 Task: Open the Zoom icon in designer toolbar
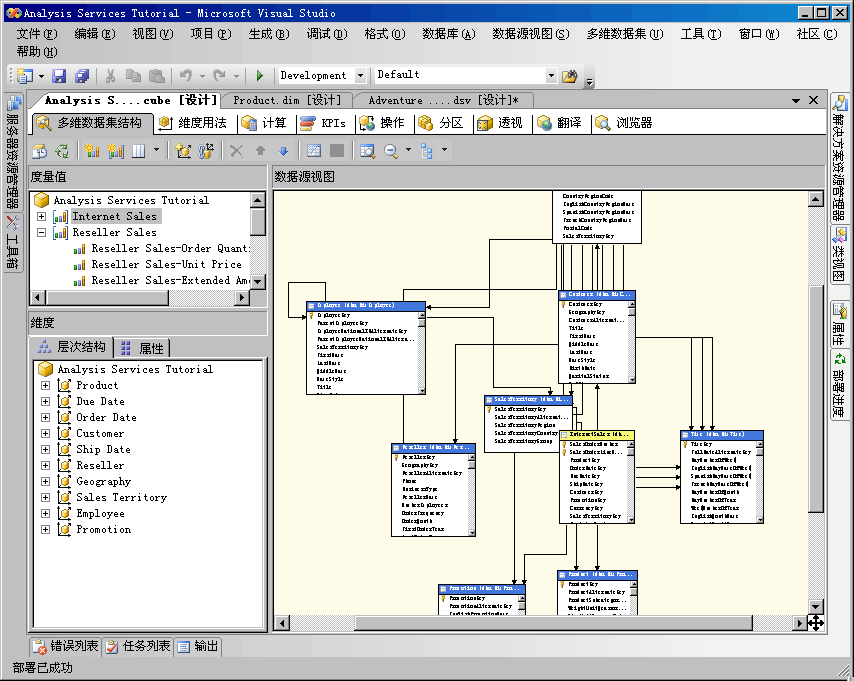coord(391,151)
